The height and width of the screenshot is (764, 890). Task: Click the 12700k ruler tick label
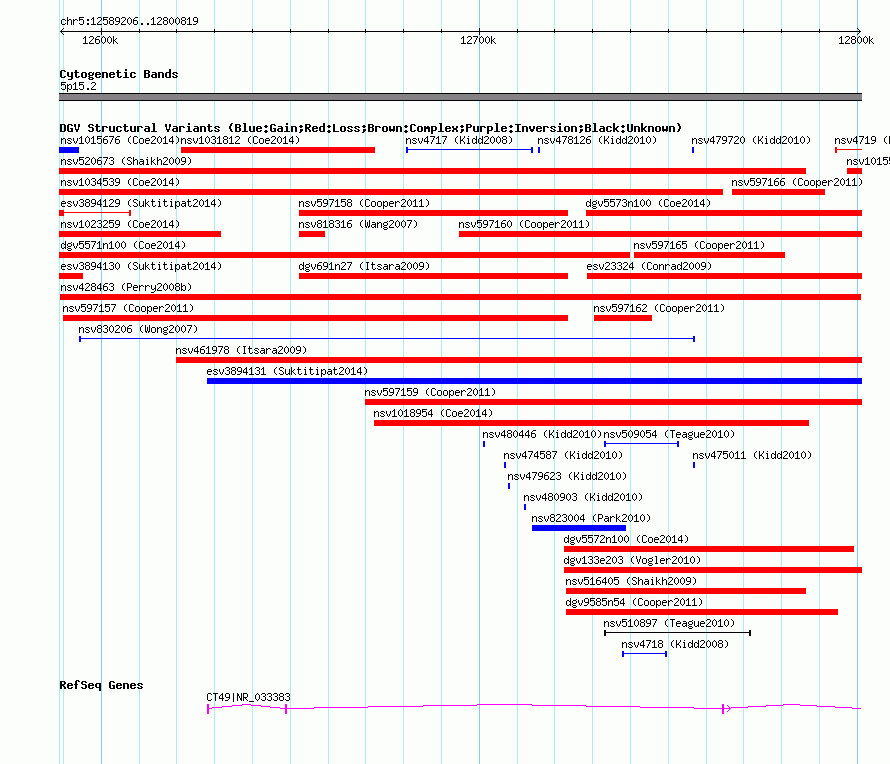pos(478,40)
